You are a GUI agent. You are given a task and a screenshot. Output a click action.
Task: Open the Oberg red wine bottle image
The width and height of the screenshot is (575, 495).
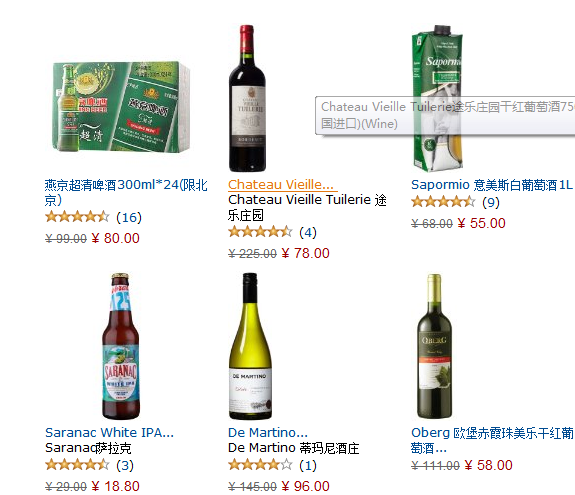tap(435, 346)
